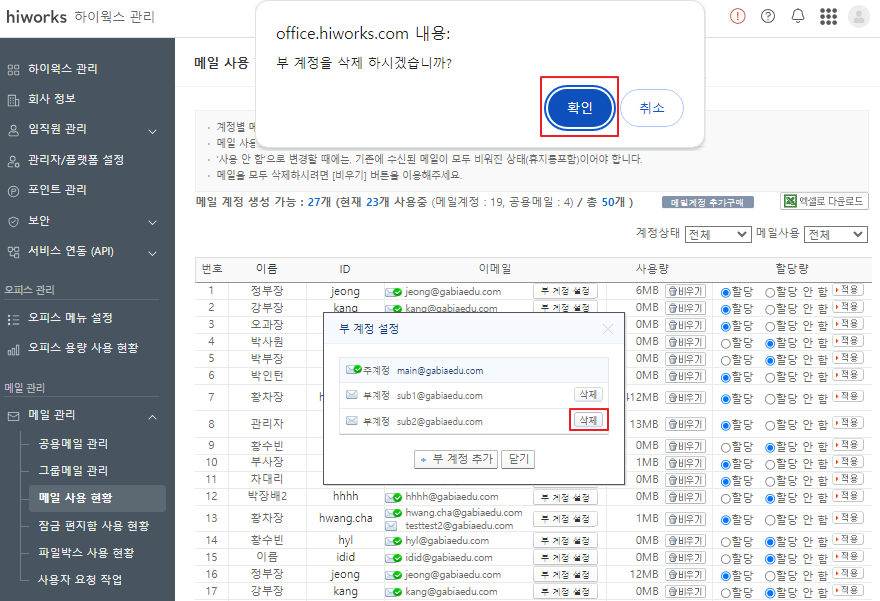Select 할당 안 함 radio for row 1
The image size is (880, 601).
[x=769, y=292]
